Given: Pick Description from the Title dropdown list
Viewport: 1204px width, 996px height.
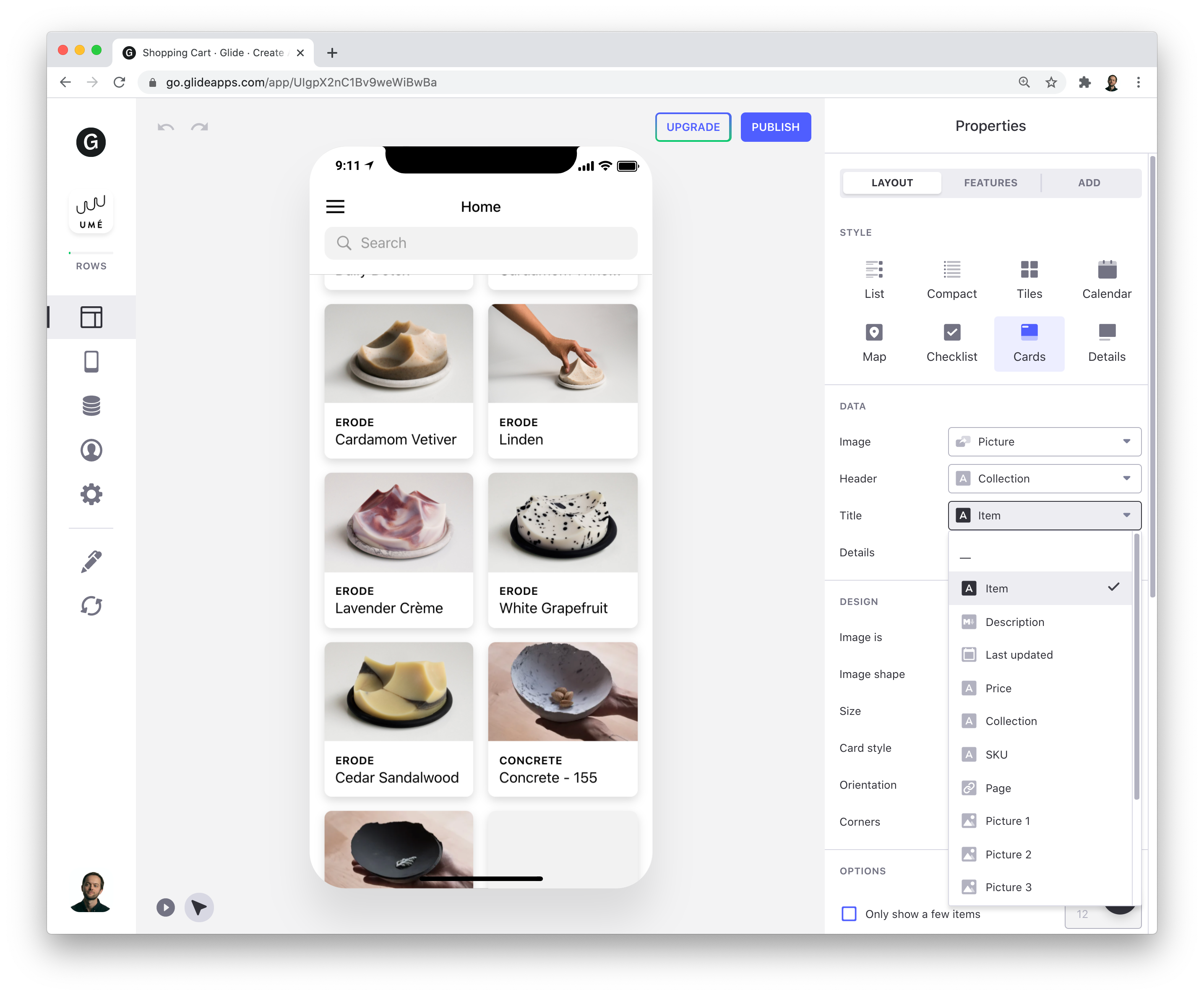Looking at the screenshot, I should tap(1014, 622).
